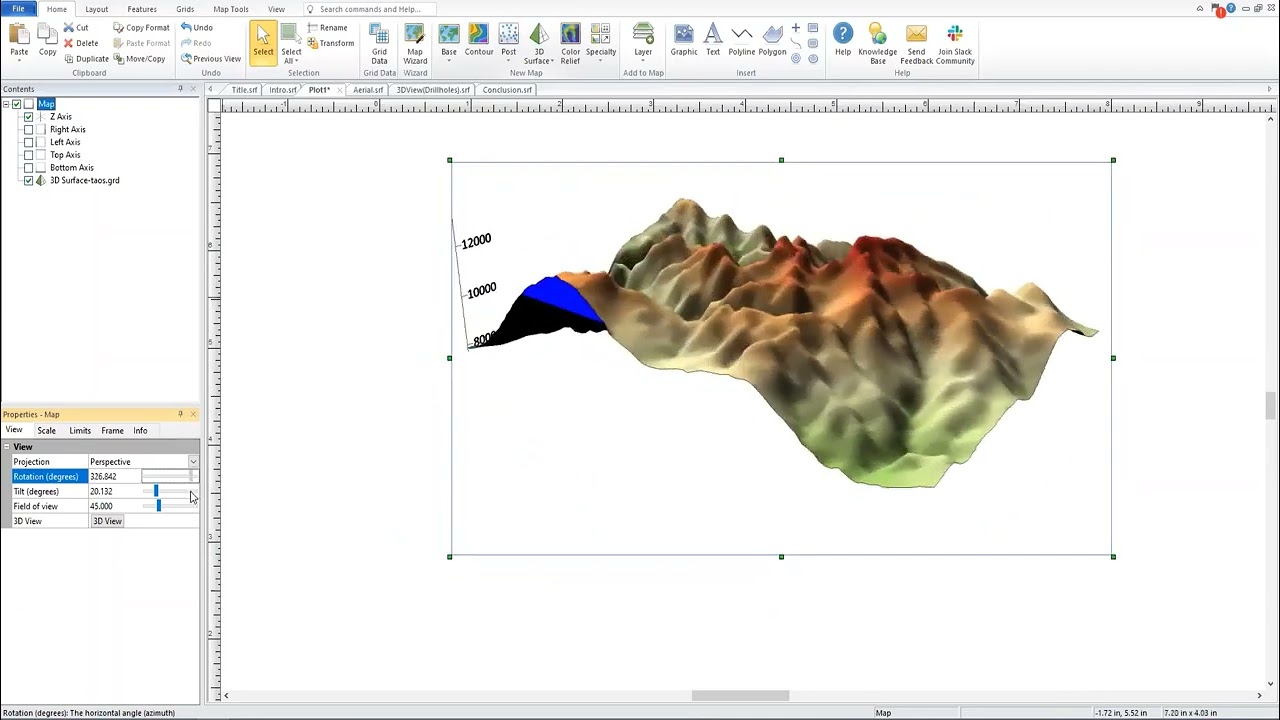Open the Scale properties tab
Image resolution: width=1280 pixels, height=720 pixels.
(47, 431)
